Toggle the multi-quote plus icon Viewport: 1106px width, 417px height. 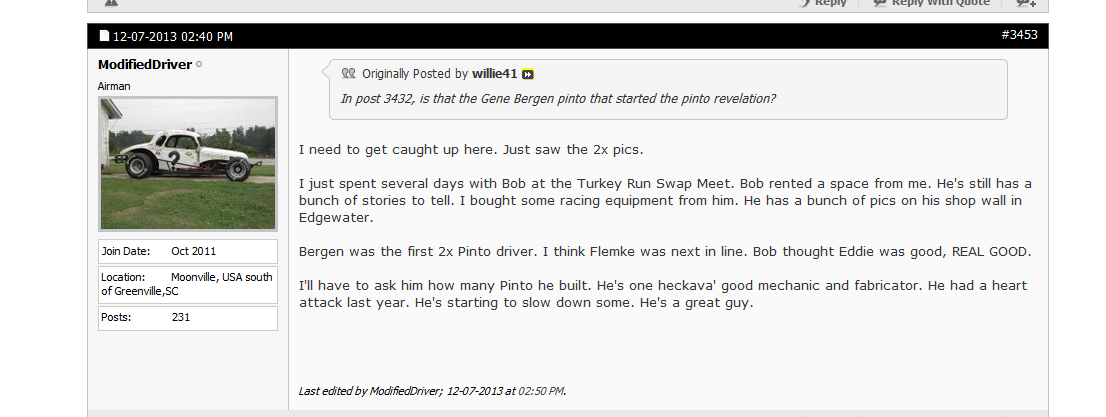[1026, 3]
